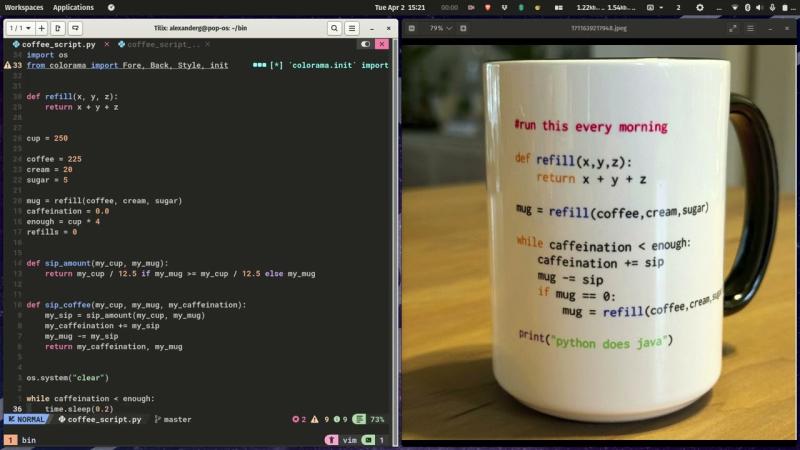The width and height of the screenshot is (800, 450).
Task: Close the active coffee_script.py tab
Action: coord(107,44)
